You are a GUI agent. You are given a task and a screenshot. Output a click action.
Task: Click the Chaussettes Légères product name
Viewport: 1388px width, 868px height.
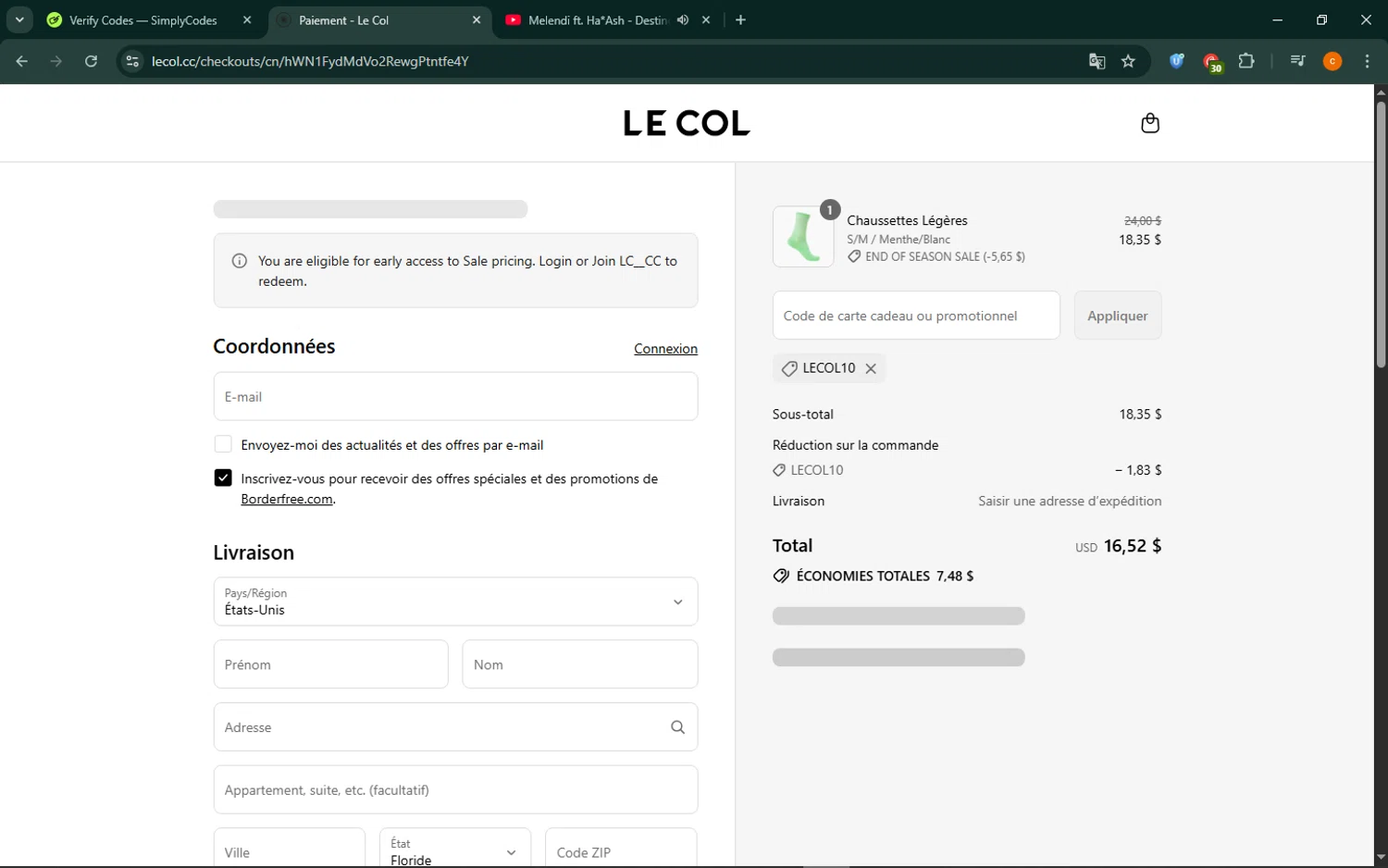pyautogui.click(x=907, y=220)
